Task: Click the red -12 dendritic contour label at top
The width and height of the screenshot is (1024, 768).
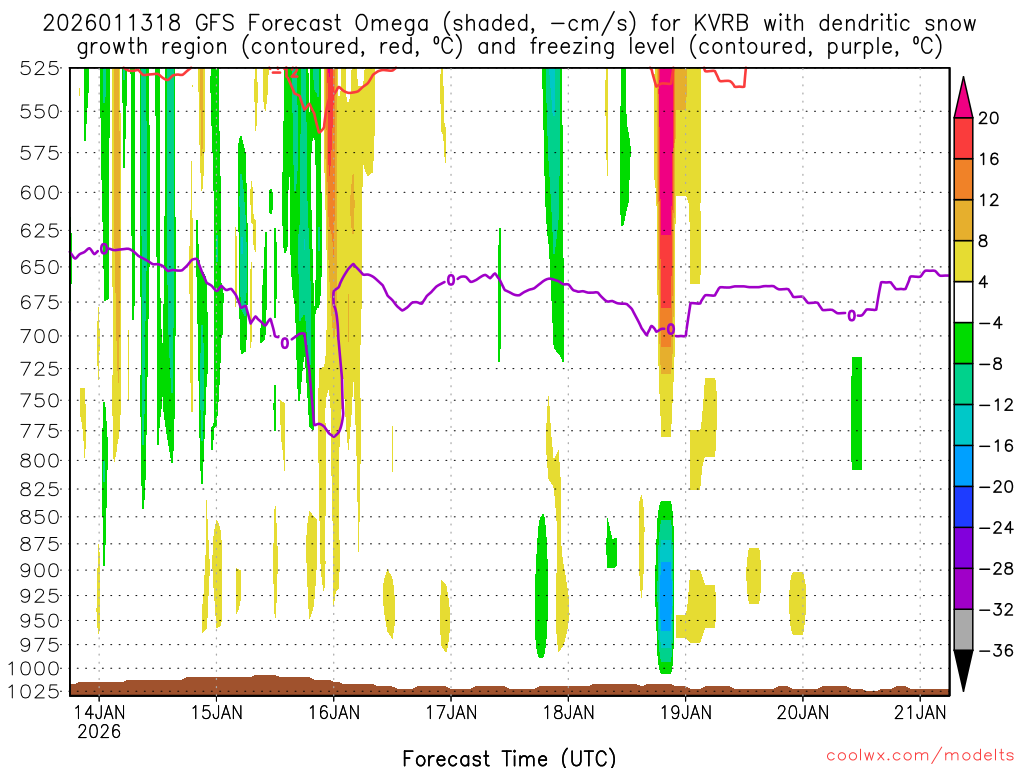Action: (285, 72)
